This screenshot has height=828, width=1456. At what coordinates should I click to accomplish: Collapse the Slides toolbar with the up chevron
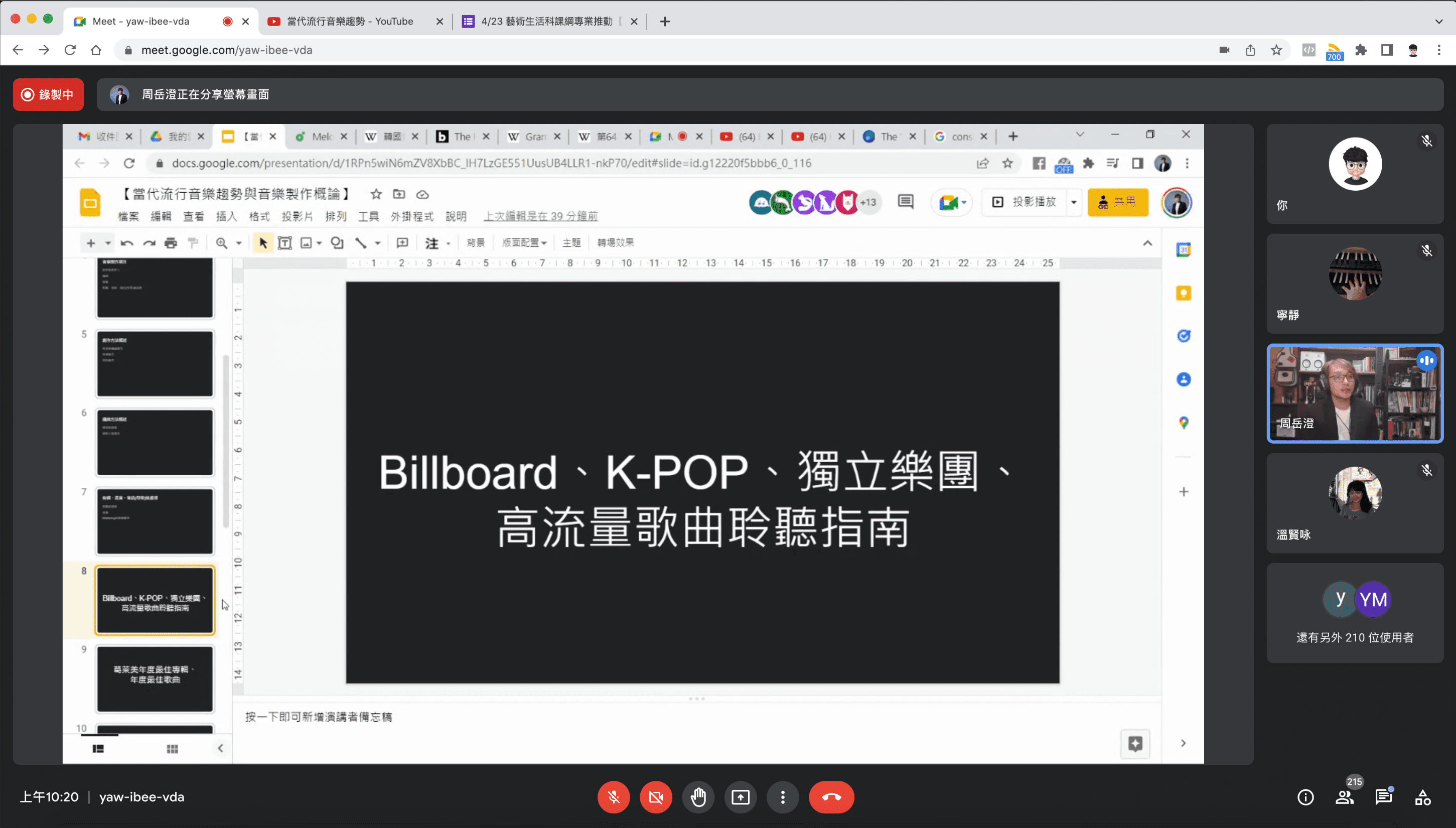pyautogui.click(x=1147, y=243)
